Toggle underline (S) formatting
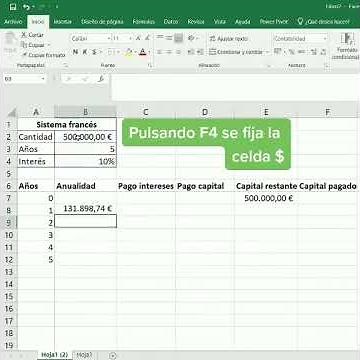 [94, 52]
